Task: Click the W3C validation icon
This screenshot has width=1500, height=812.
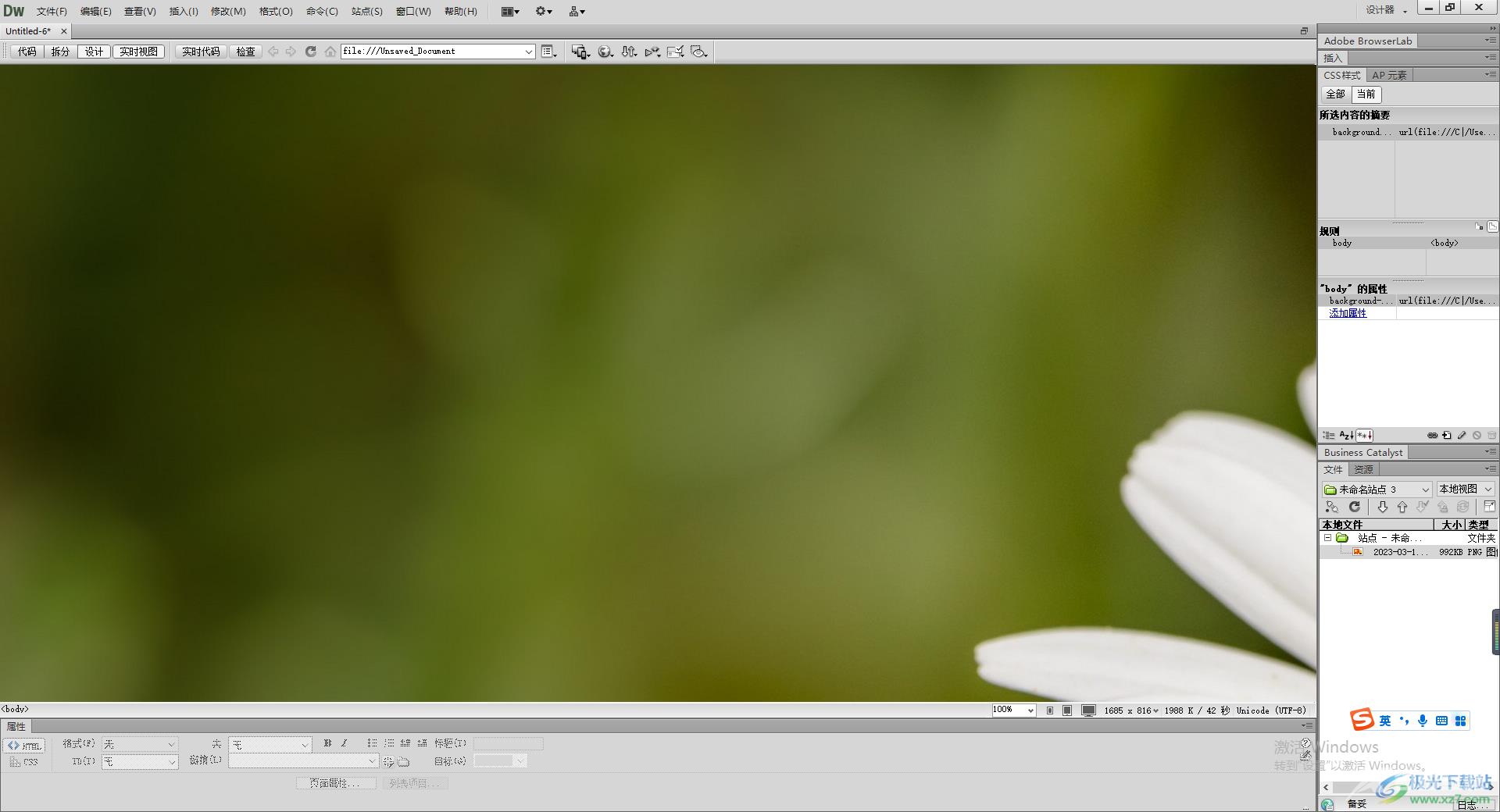Action: [x=652, y=52]
